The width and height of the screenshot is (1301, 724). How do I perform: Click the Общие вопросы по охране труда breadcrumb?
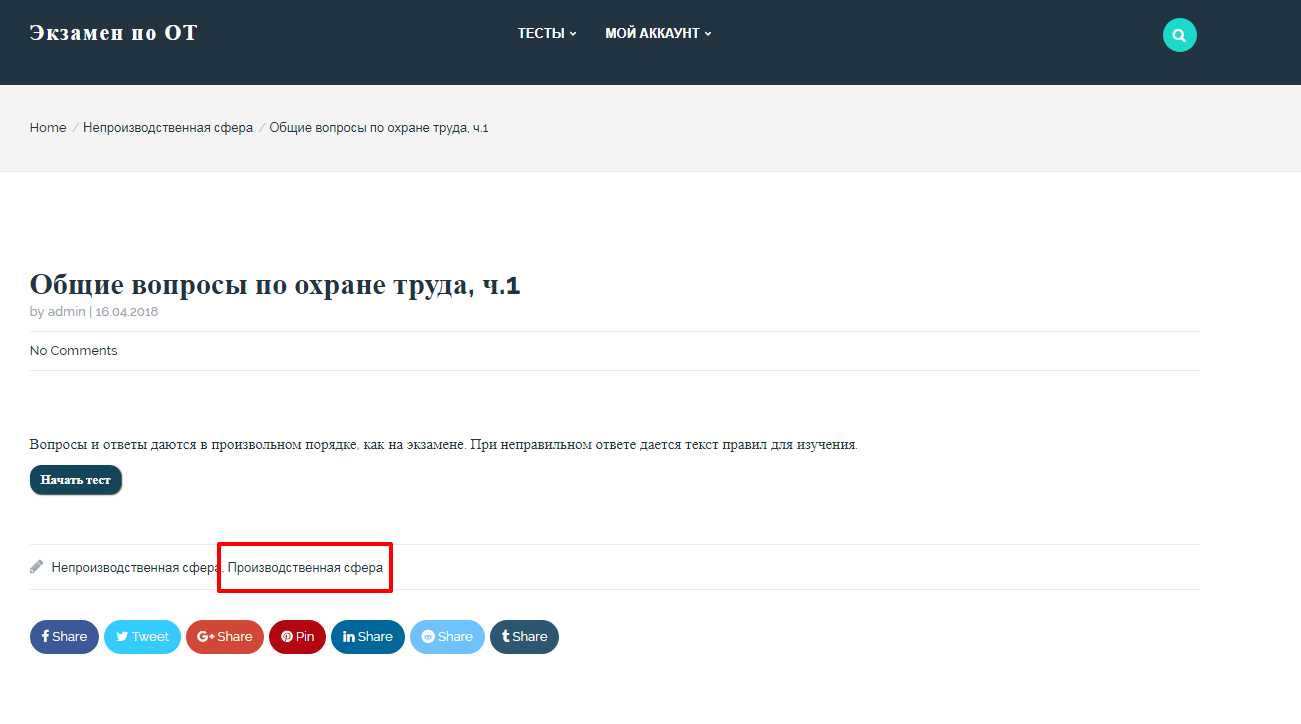[379, 128]
